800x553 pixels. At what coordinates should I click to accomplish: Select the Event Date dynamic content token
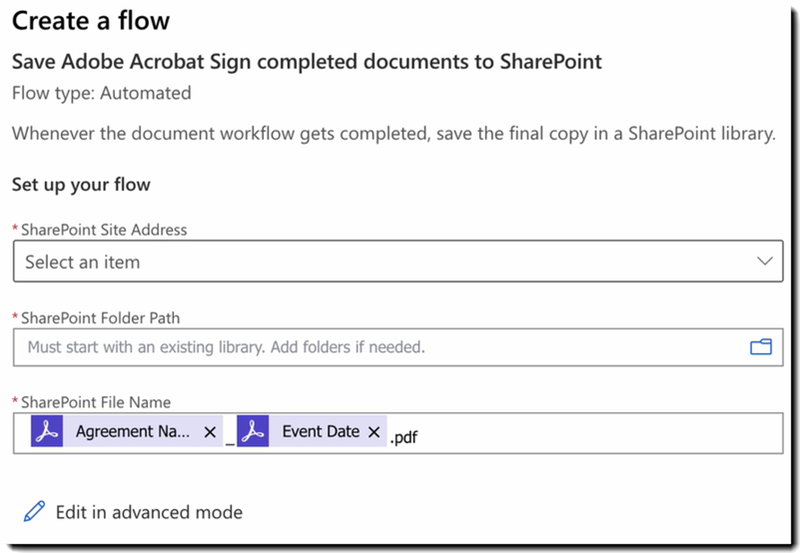[320, 432]
